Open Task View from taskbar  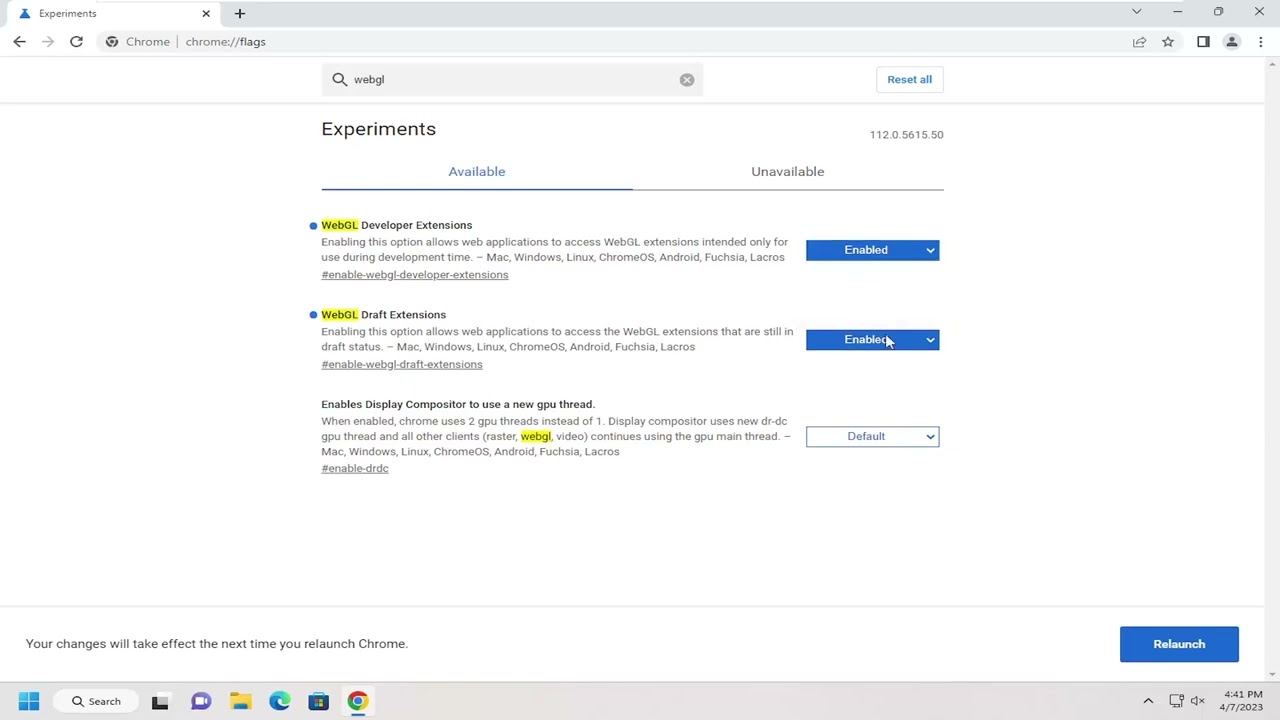[x=160, y=701]
